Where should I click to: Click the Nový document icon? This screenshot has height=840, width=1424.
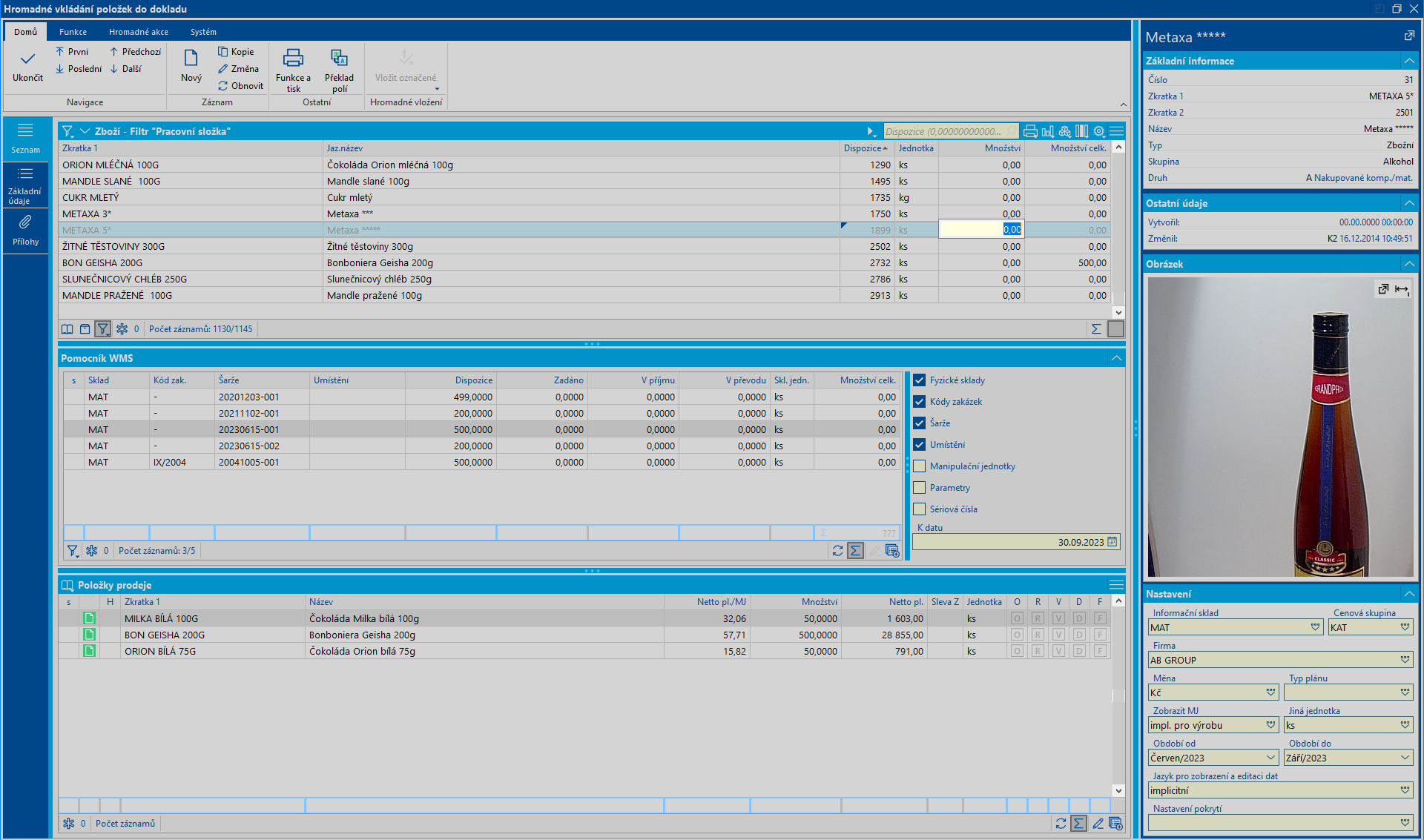click(x=191, y=59)
